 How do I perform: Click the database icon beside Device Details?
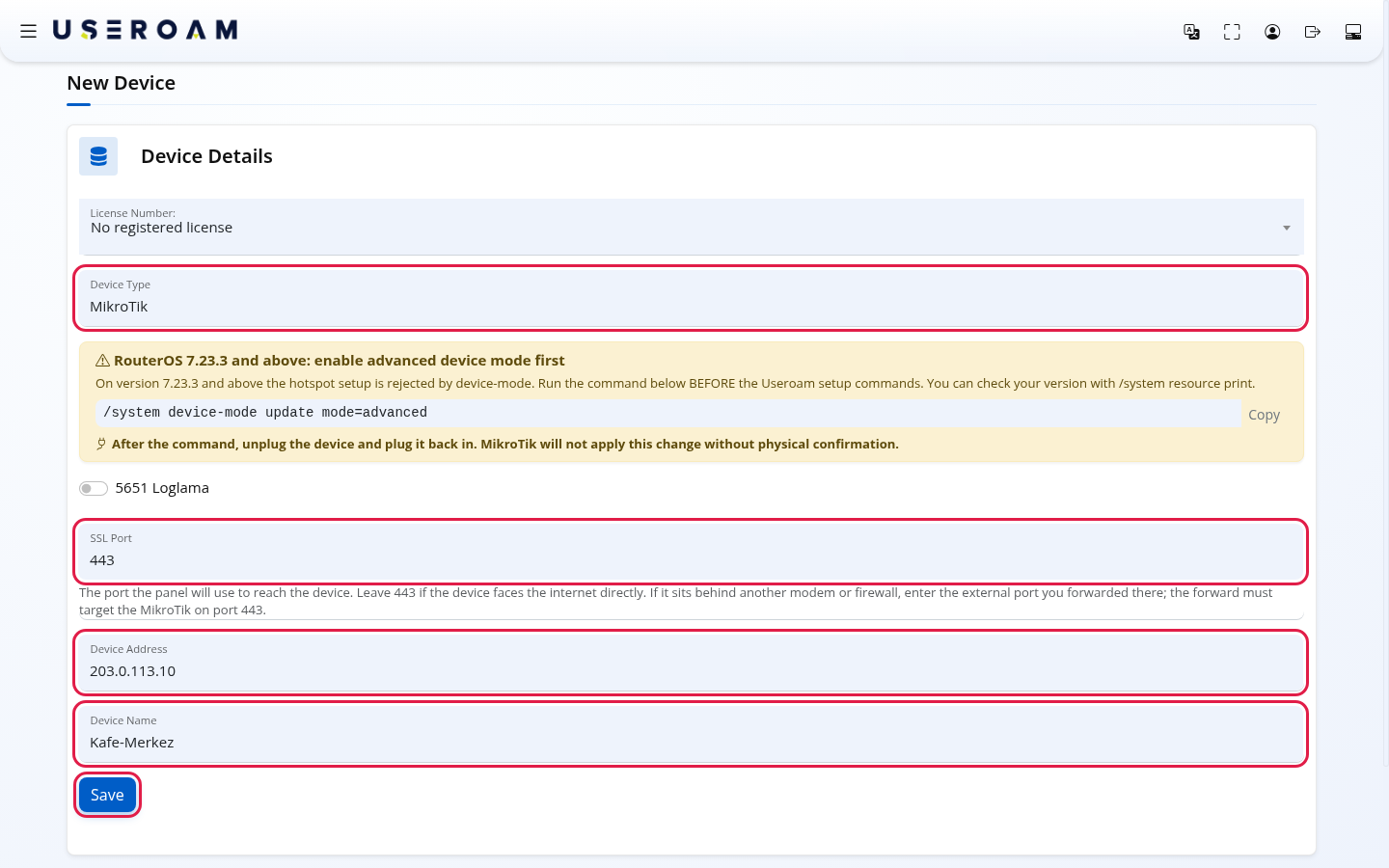click(98, 156)
